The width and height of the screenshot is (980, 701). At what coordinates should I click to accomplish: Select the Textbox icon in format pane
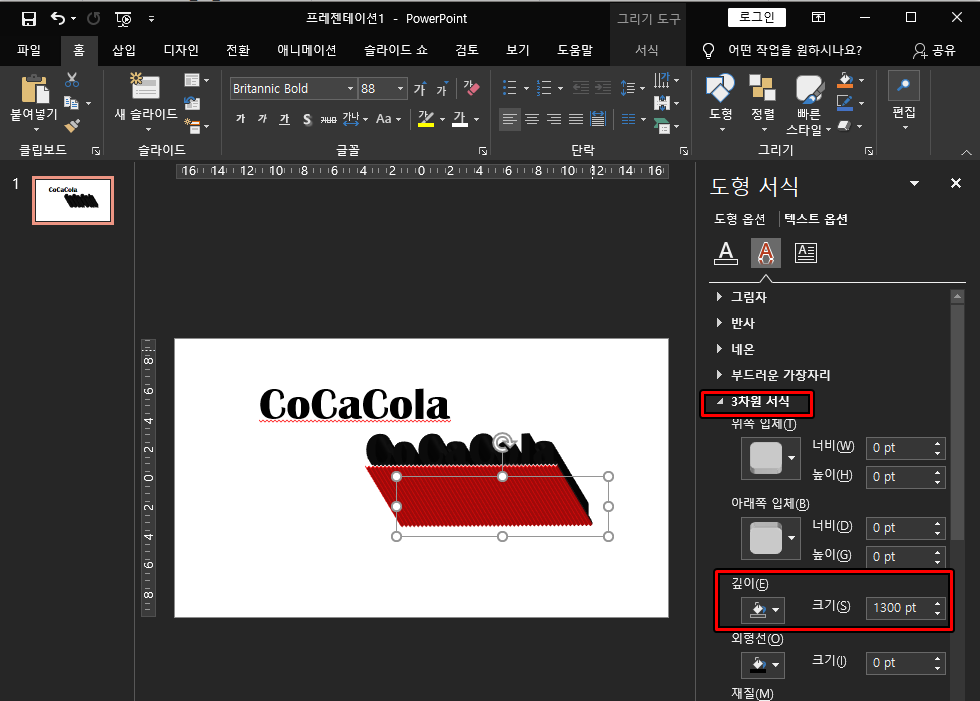(x=806, y=252)
